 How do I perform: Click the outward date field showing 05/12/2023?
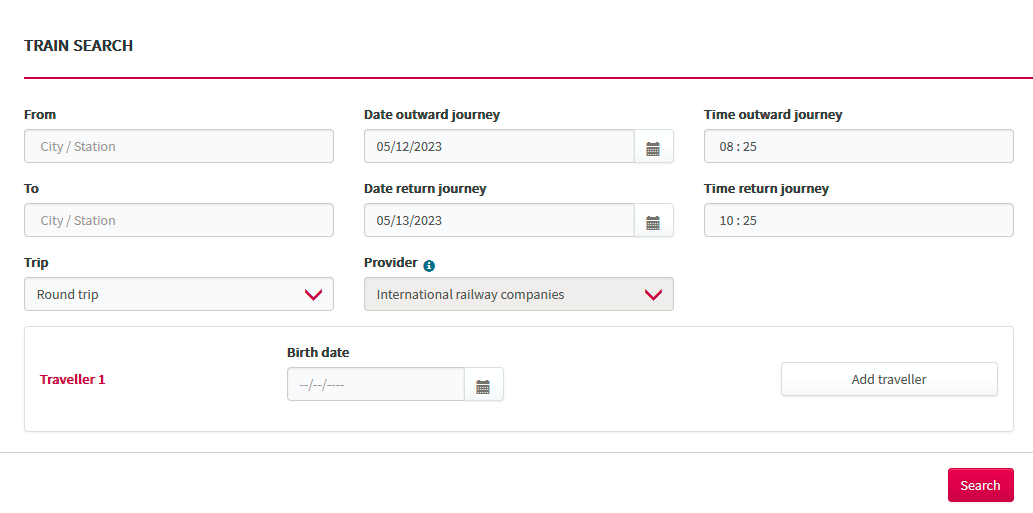point(499,146)
